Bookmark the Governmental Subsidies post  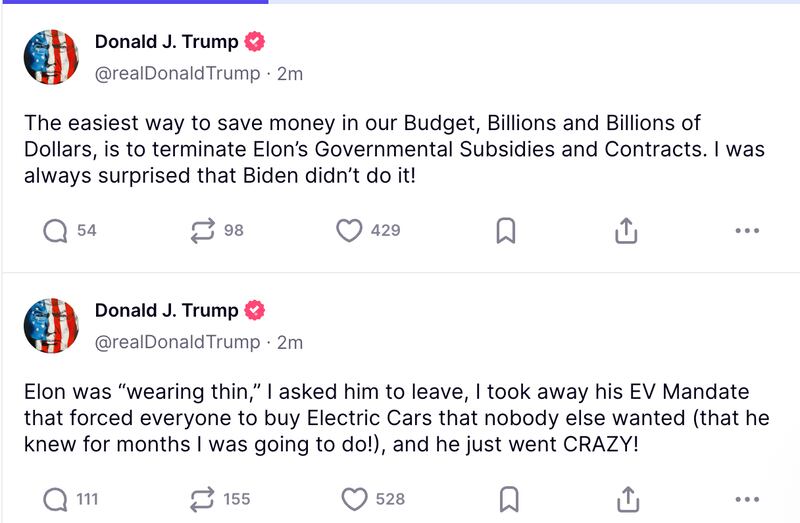coord(506,230)
